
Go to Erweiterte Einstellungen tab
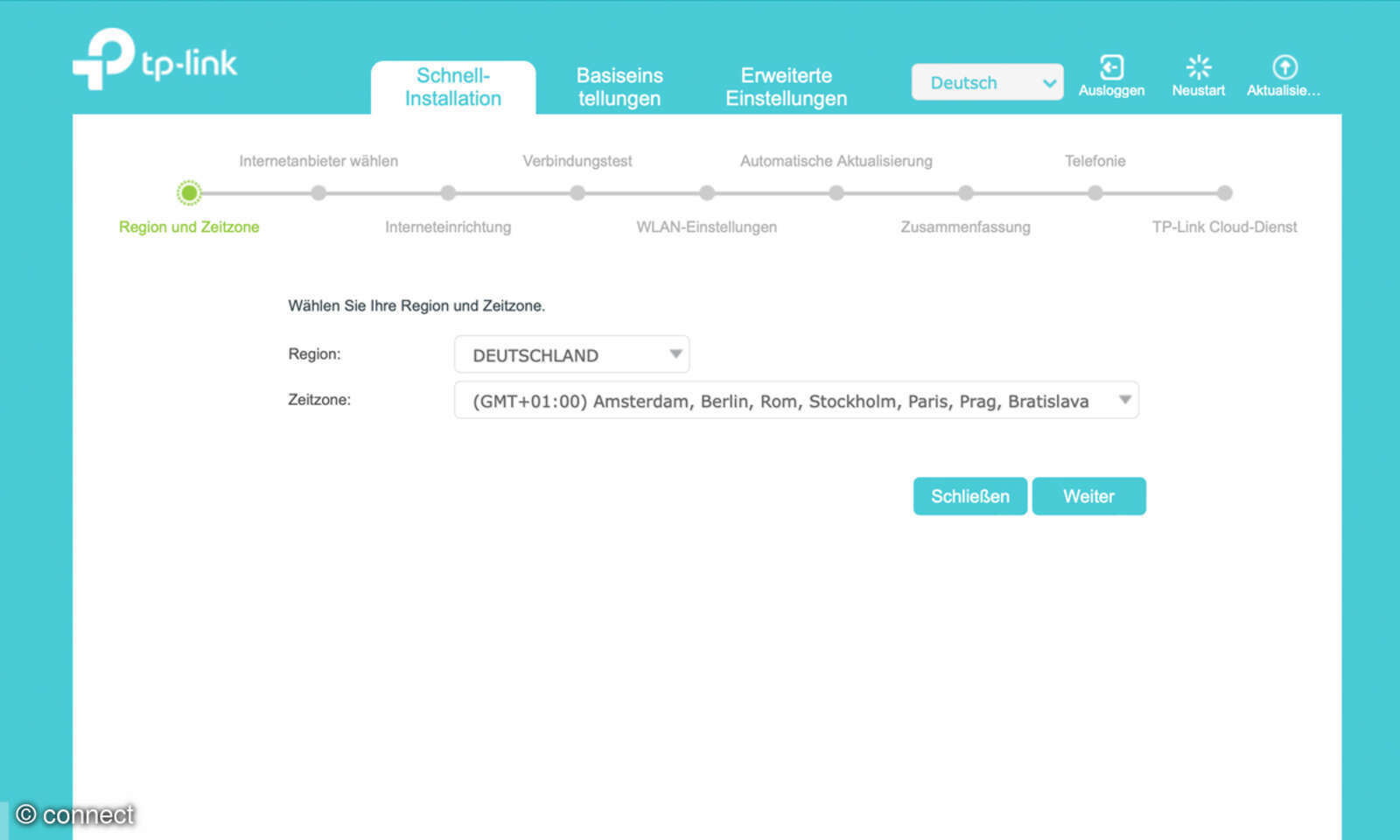coord(786,87)
